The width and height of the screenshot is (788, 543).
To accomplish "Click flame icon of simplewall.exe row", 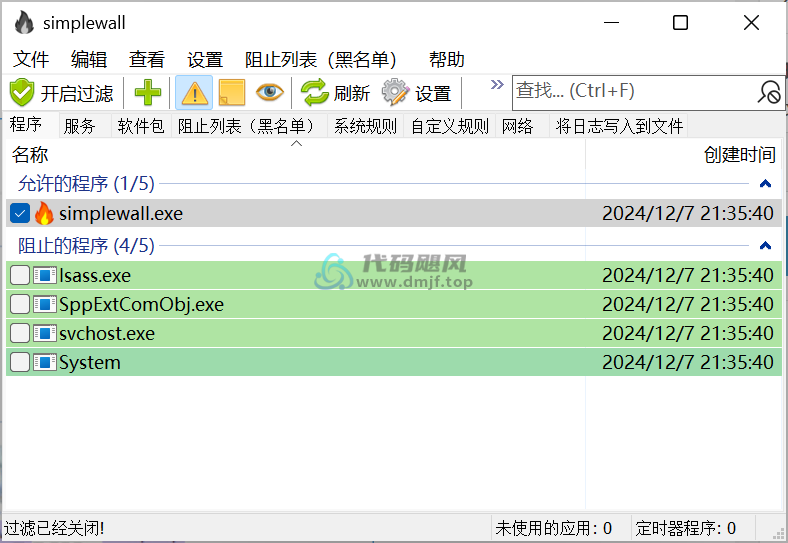I will click(44, 213).
